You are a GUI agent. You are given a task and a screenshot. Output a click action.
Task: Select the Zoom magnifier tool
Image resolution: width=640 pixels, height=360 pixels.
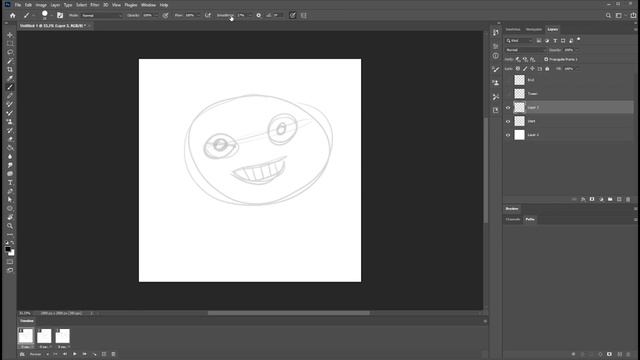point(10,226)
